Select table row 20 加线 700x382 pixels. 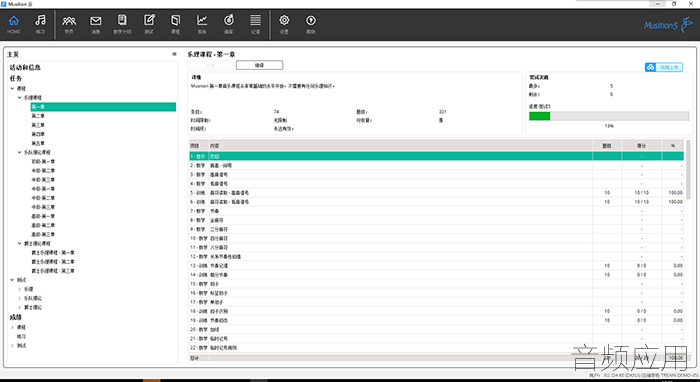tap(436, 329)
